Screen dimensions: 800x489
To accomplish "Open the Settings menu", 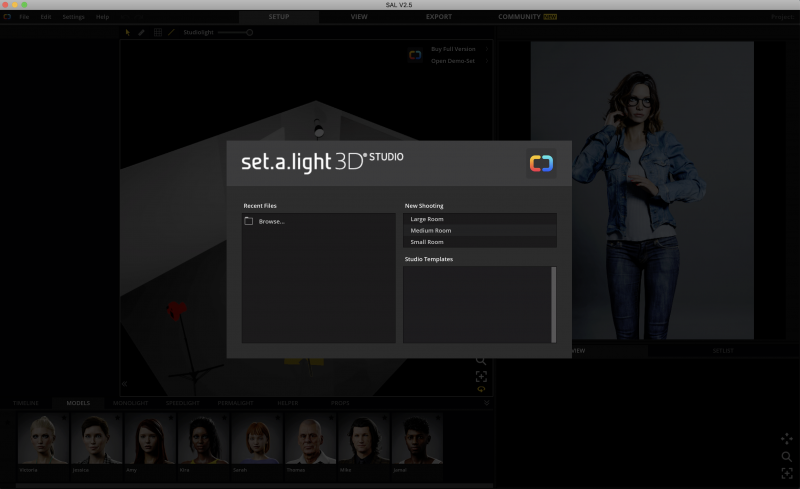I will (73, 17).
